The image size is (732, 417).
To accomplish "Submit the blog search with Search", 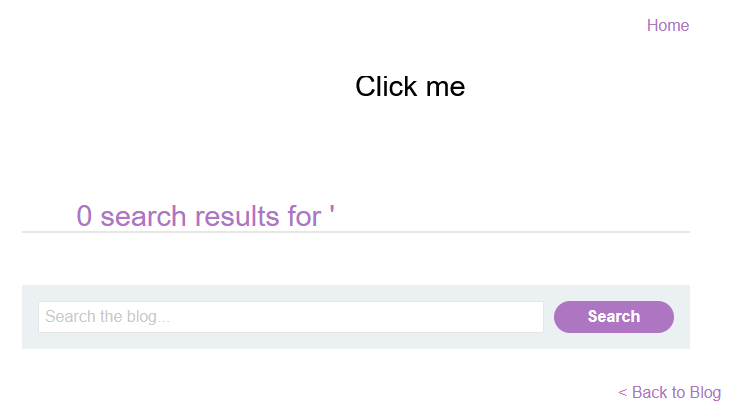I will tap(613, 317).
